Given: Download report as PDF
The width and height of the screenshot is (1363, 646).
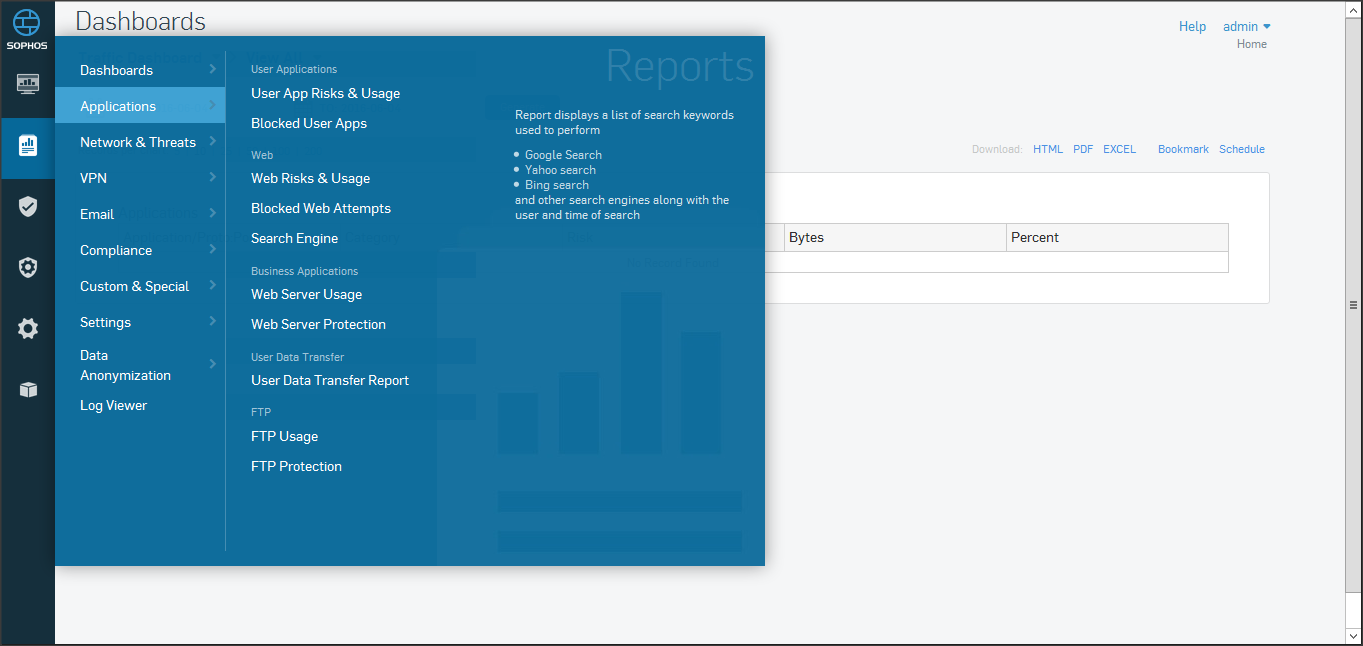Looking at the screenshot, I should [x=1082, y=149].
